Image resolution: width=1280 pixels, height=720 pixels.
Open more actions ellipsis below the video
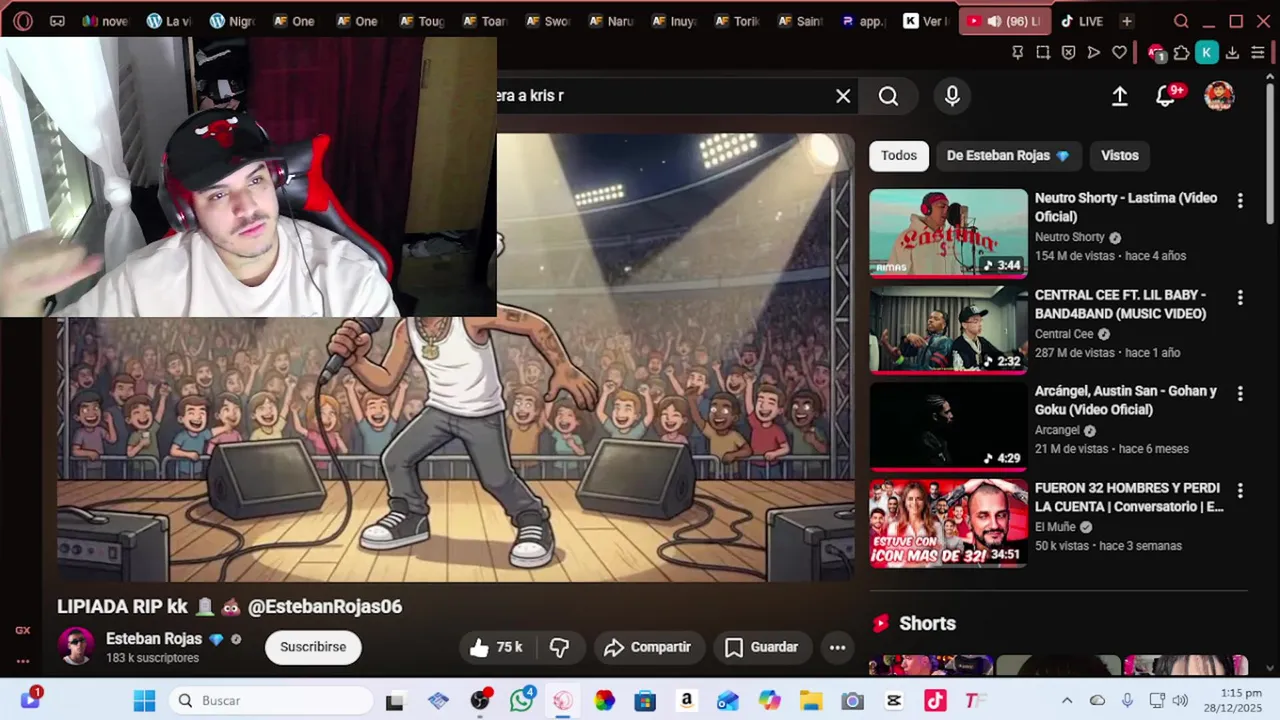(838, 648)
